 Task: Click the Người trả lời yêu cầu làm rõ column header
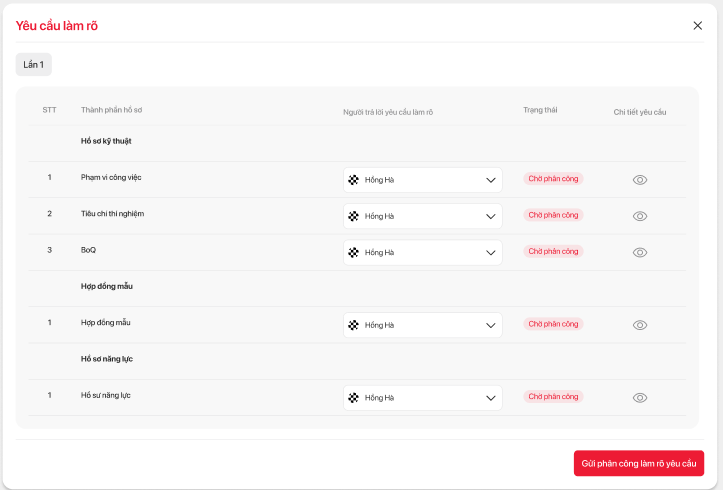point(387,112)
